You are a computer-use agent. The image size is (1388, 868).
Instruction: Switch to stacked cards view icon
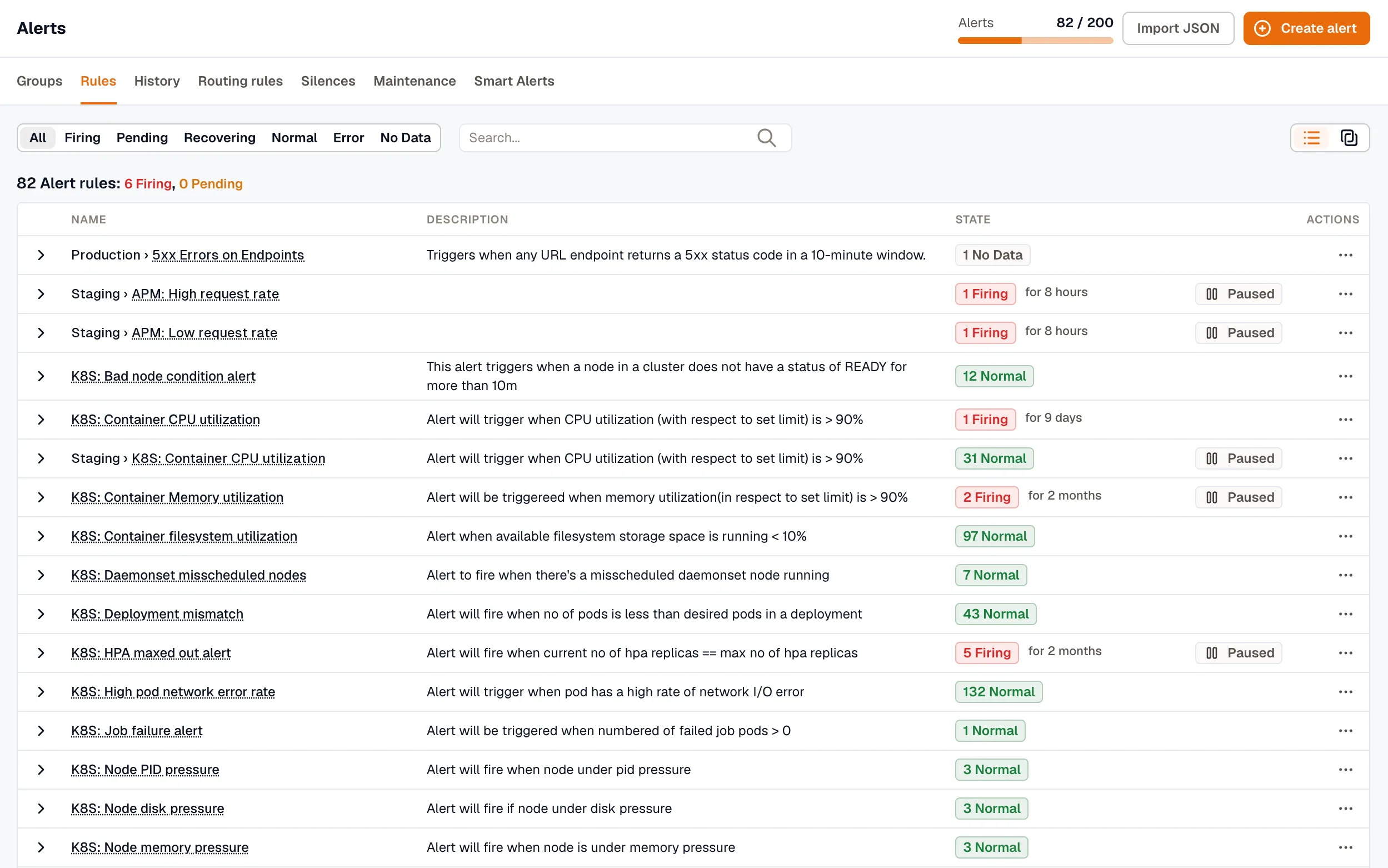1349,138
